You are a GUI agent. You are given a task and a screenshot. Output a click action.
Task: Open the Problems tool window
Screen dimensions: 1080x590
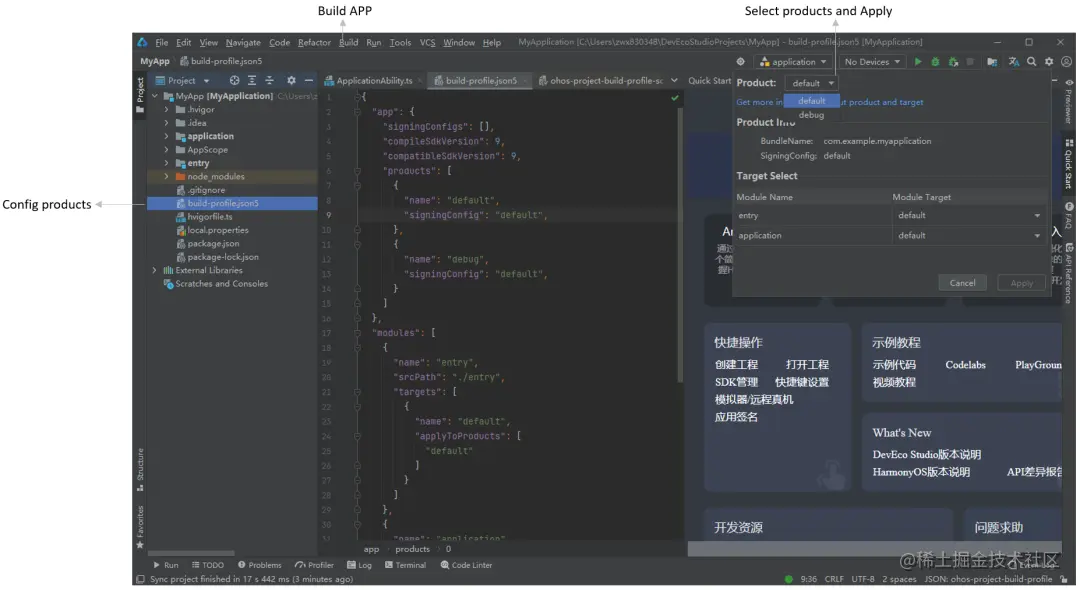click(260, 565)
